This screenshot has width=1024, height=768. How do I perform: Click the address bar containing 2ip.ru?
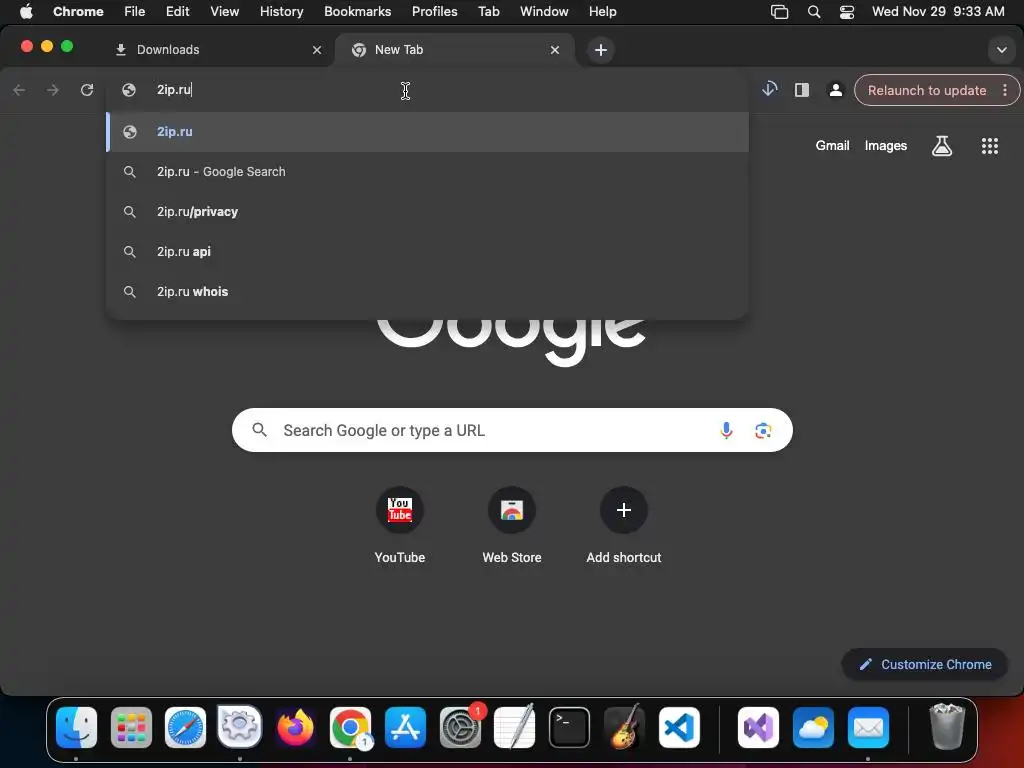[427, 90]
